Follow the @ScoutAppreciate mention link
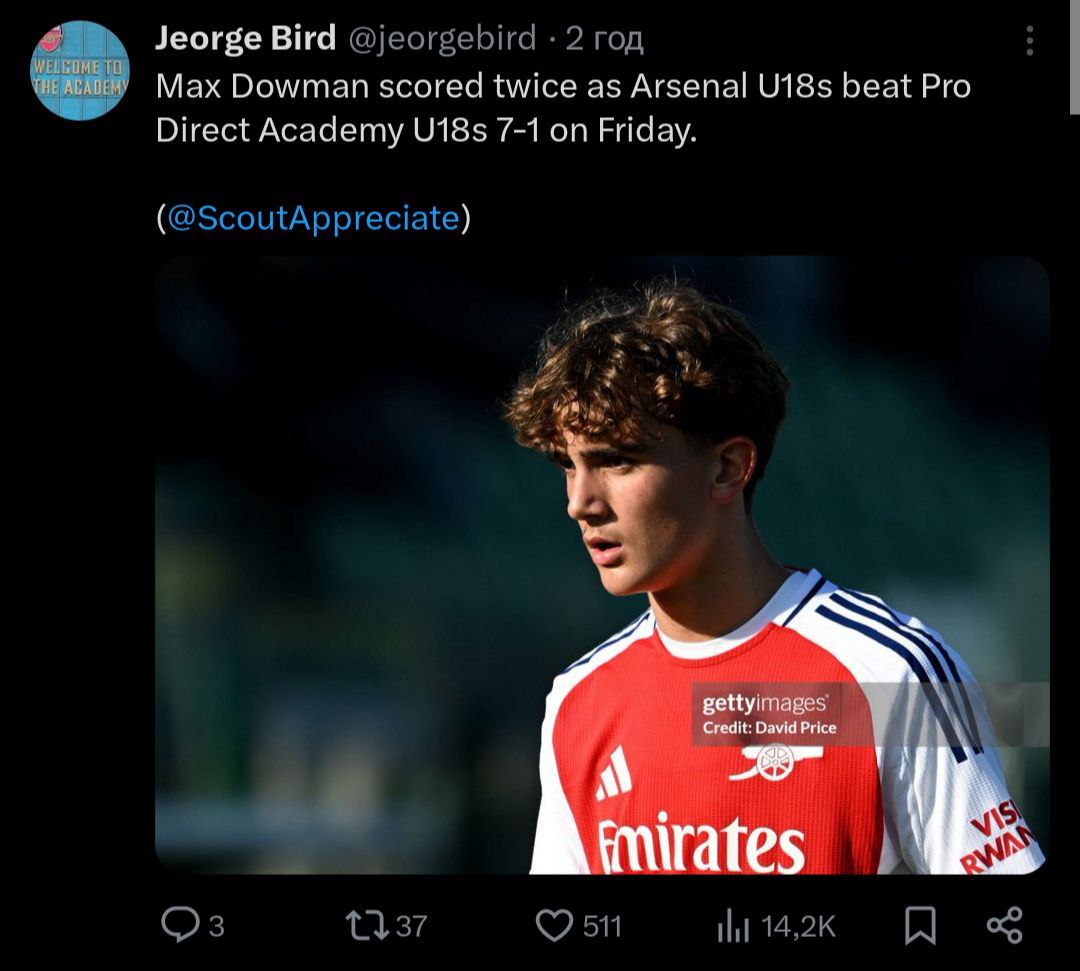Screen dimensions: 1080x971 coord(314,218)
